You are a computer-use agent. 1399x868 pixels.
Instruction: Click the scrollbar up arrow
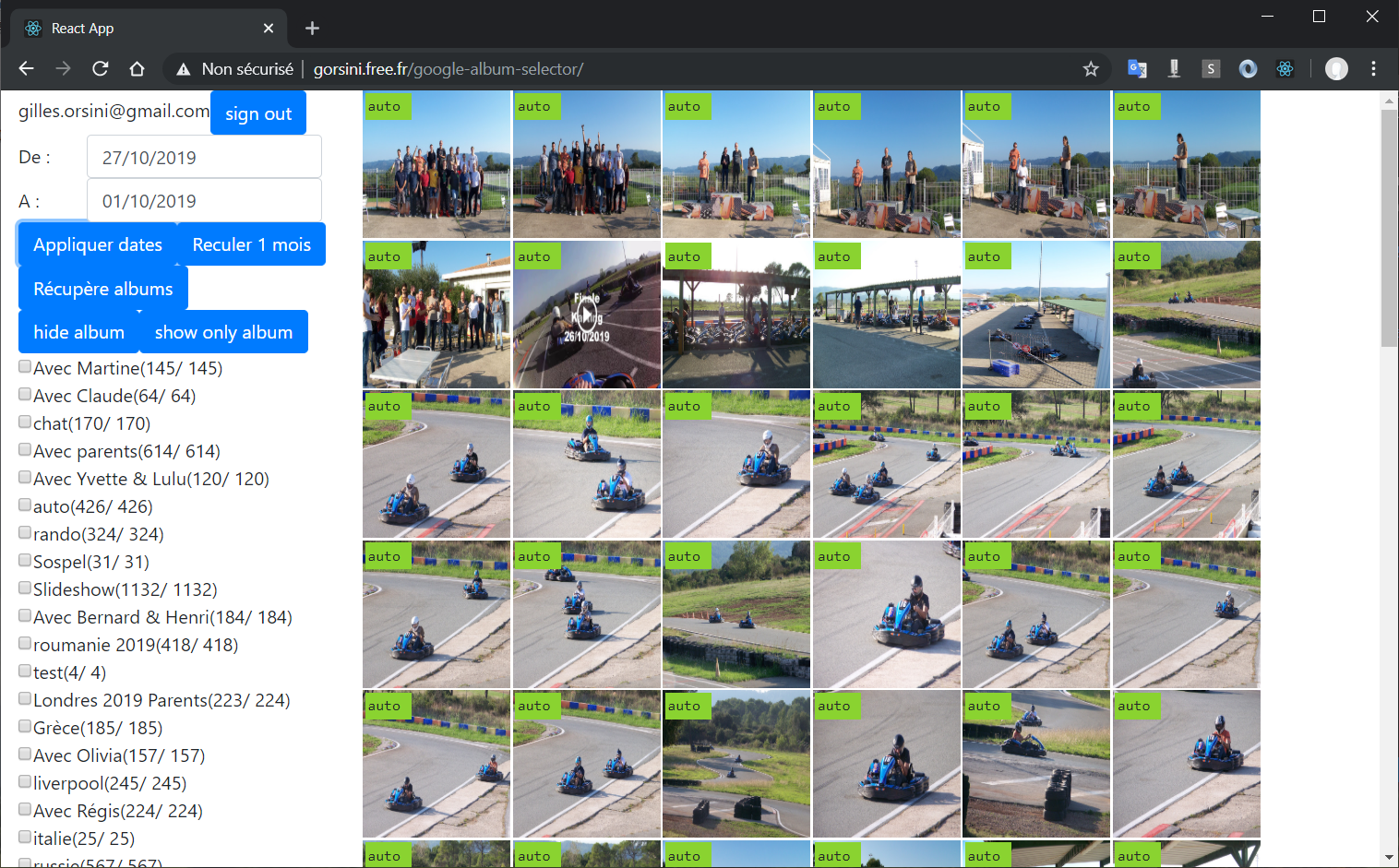(x=1389, y=99)
